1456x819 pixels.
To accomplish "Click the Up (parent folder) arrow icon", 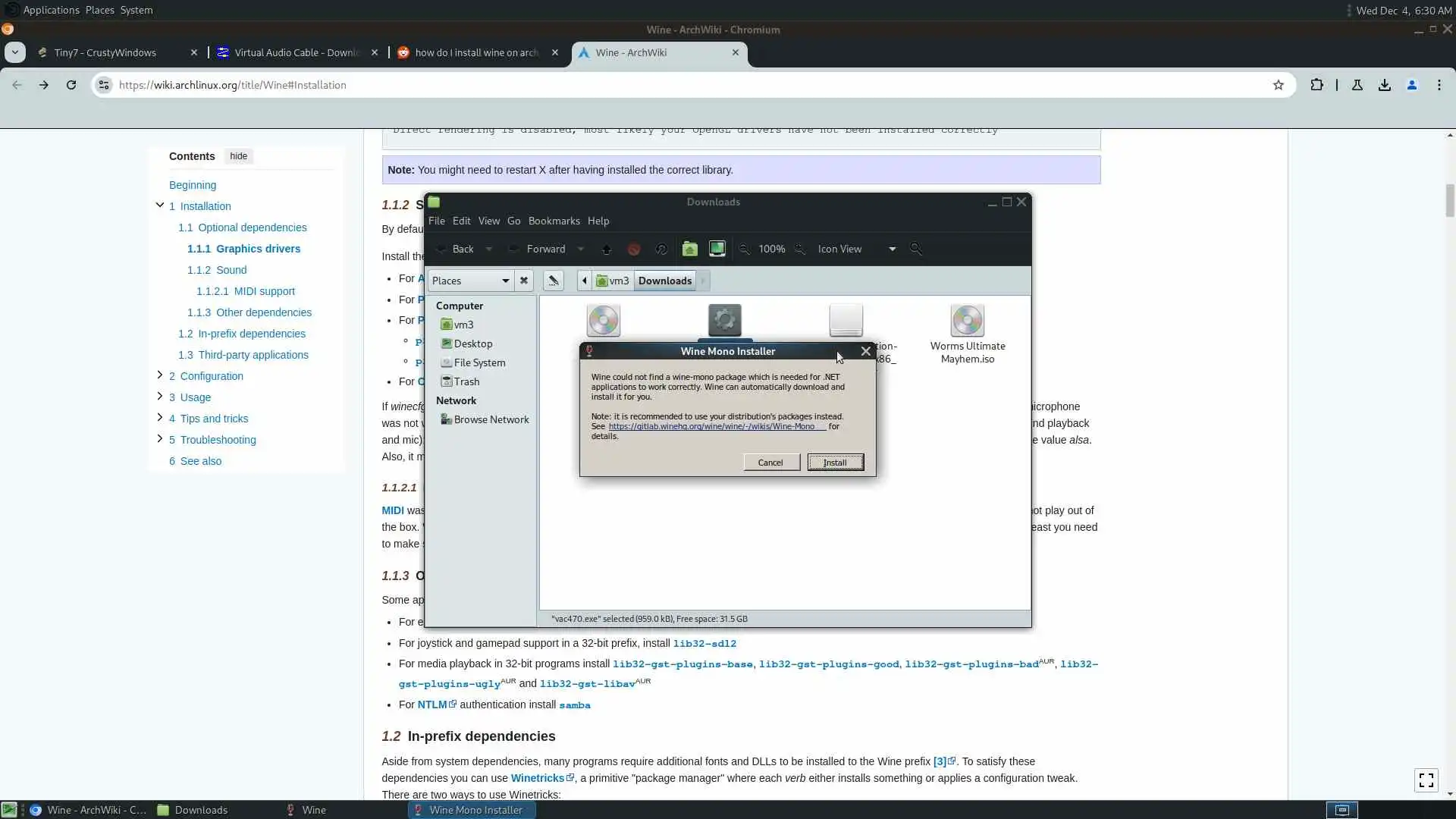I will [607, 249].
